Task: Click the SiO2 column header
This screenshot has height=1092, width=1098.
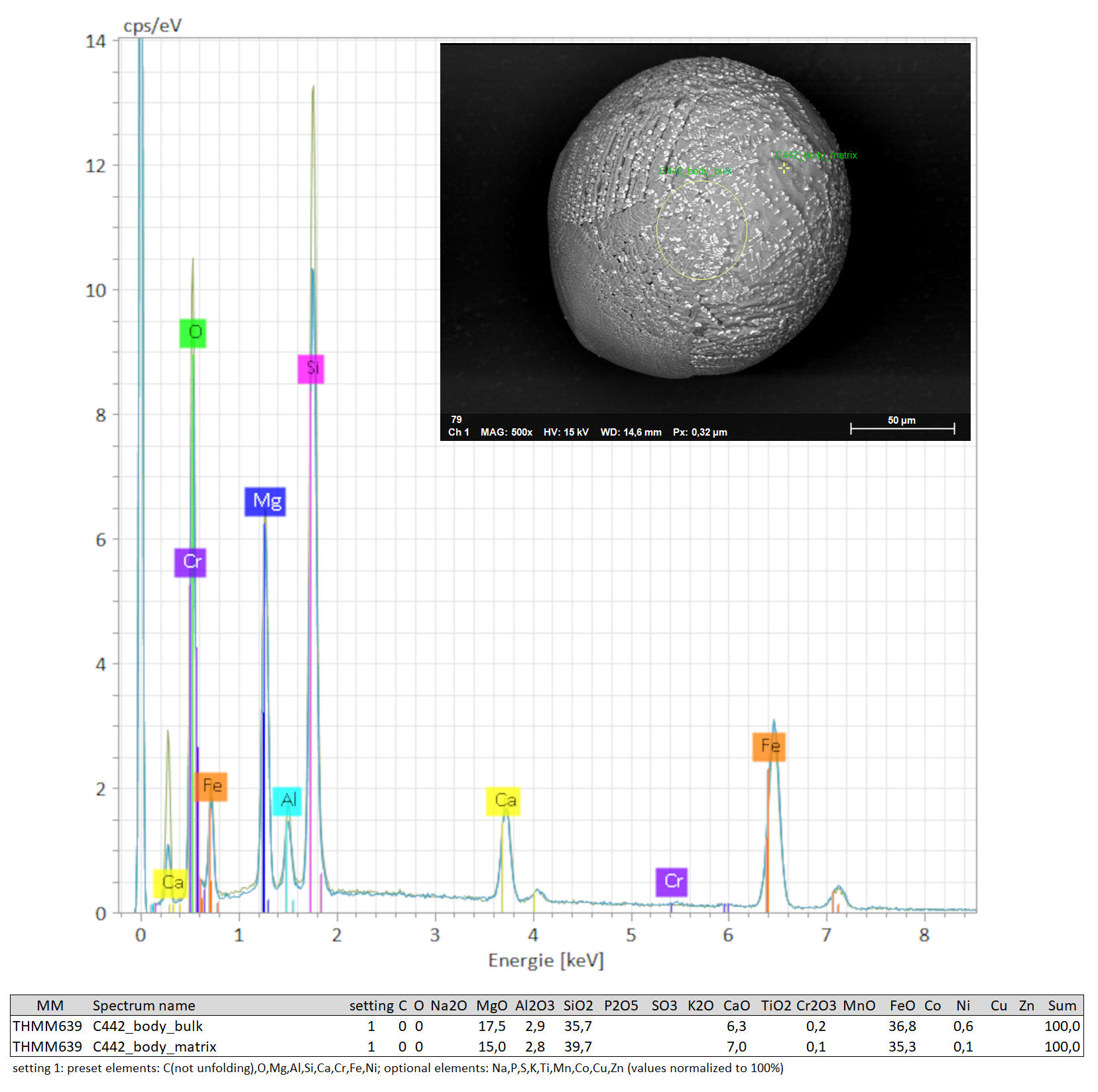Action: click(578, 1006)
